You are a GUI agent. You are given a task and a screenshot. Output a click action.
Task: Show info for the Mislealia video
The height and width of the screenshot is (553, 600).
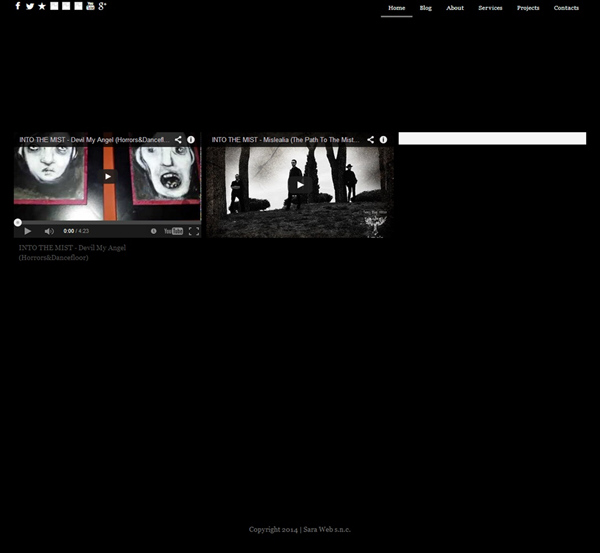tap(383, 140)
